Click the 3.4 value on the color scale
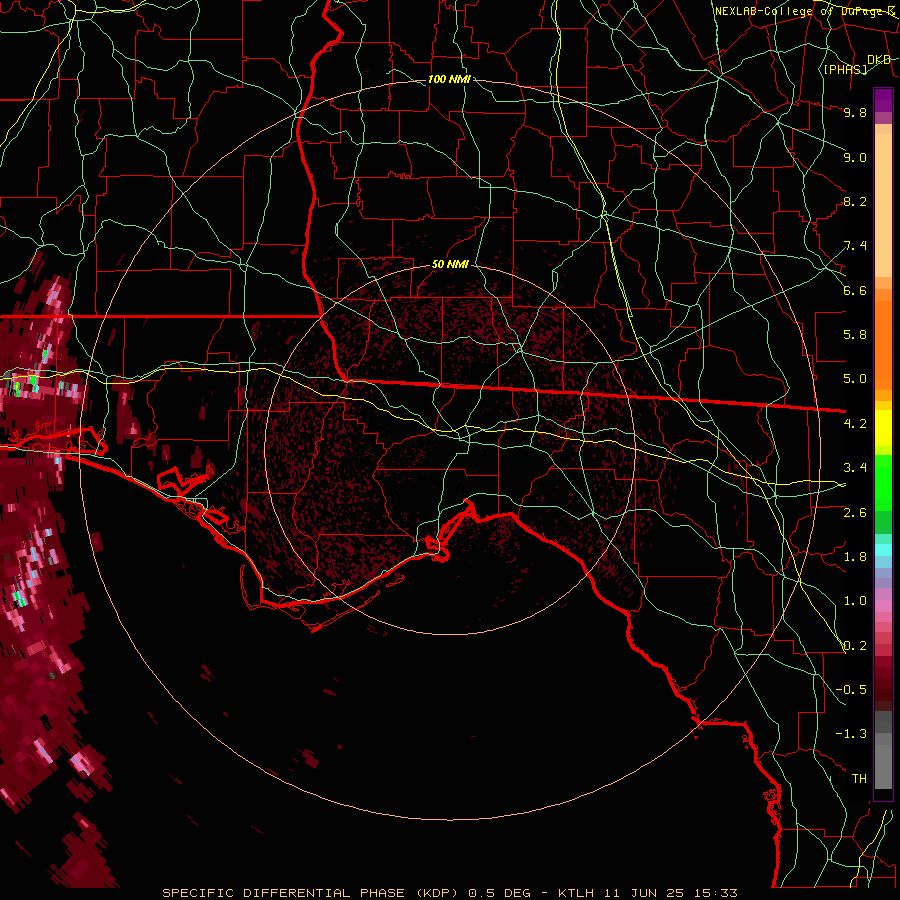This screenshot has height=900, width=900. (855, 468)
